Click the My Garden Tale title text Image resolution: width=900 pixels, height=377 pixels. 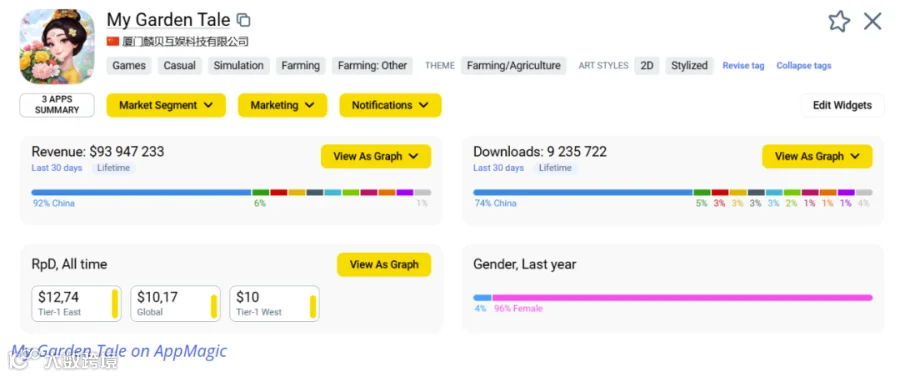(168, 20)
